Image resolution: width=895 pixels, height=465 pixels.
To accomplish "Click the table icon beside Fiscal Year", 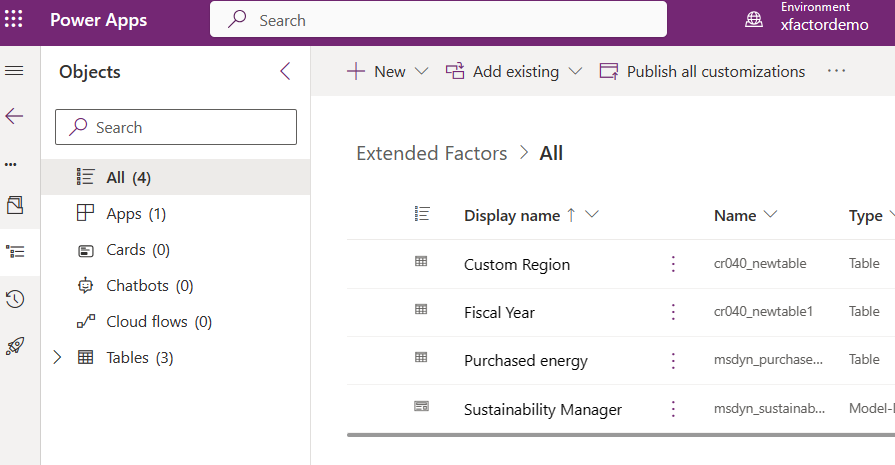I will pos(421,309).
